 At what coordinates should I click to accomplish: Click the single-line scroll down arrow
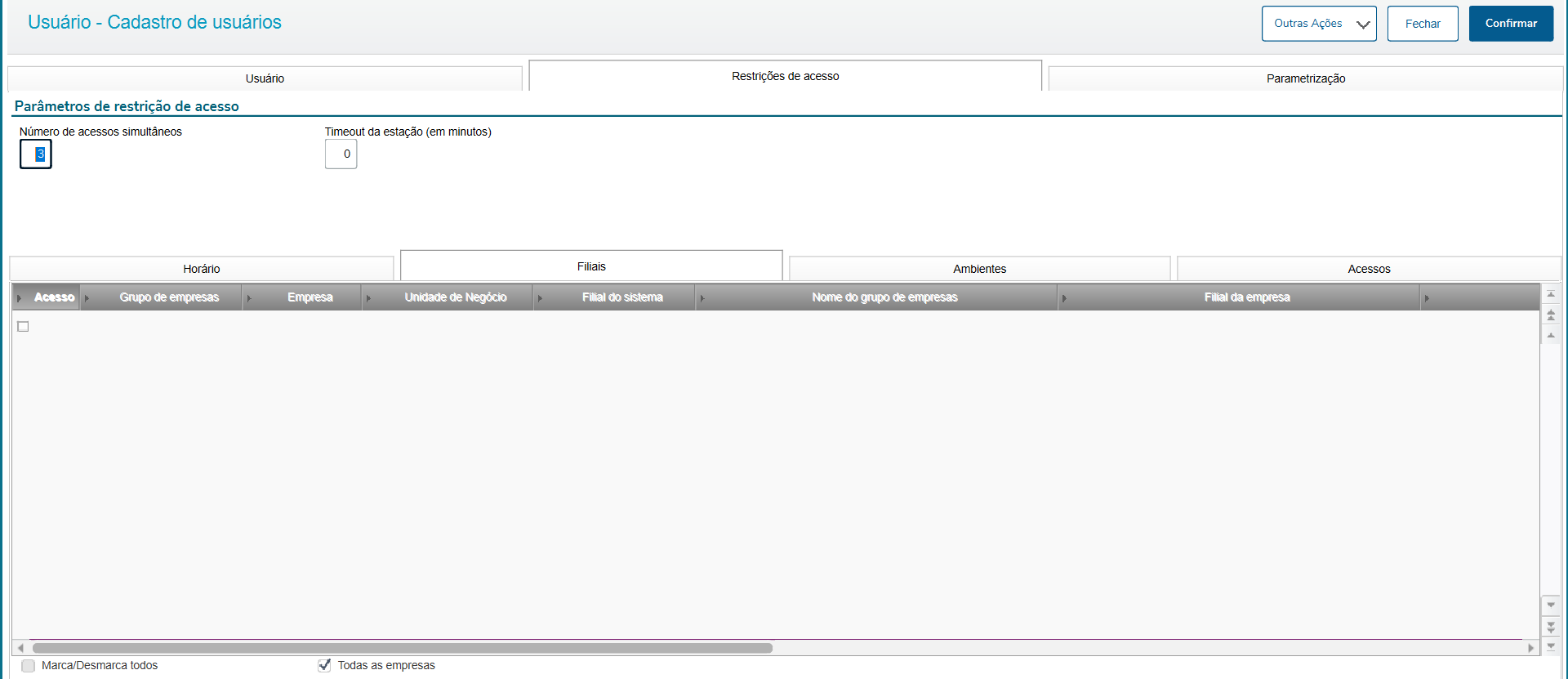(x=1551, y=605)
